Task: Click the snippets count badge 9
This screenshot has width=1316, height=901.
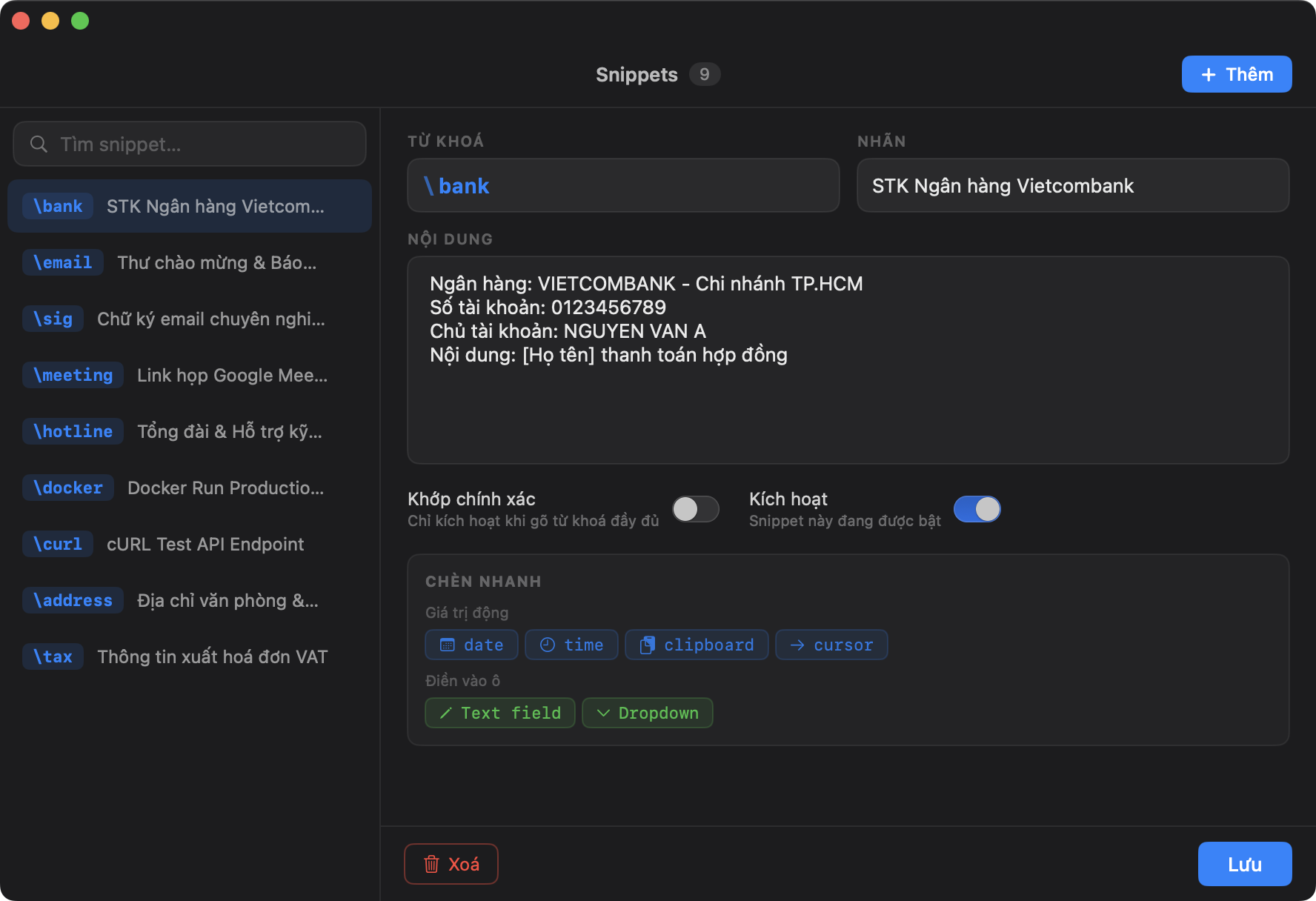Action: pos(705,74)
